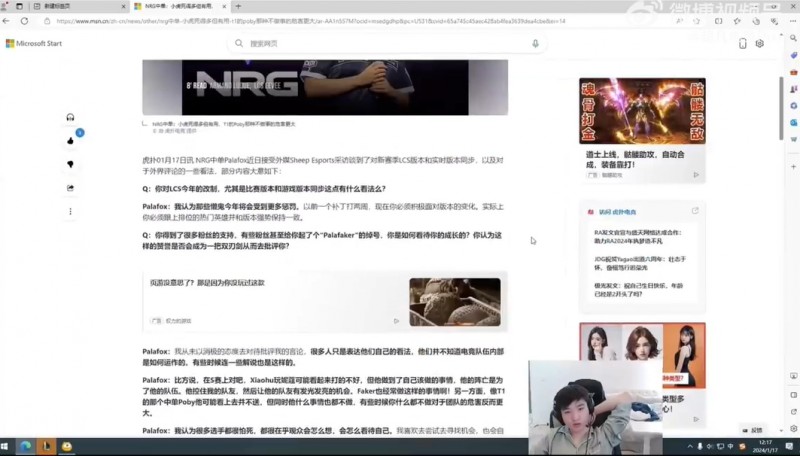
Task: Open the split screen icon in toolbar
Action: point(718,21)
